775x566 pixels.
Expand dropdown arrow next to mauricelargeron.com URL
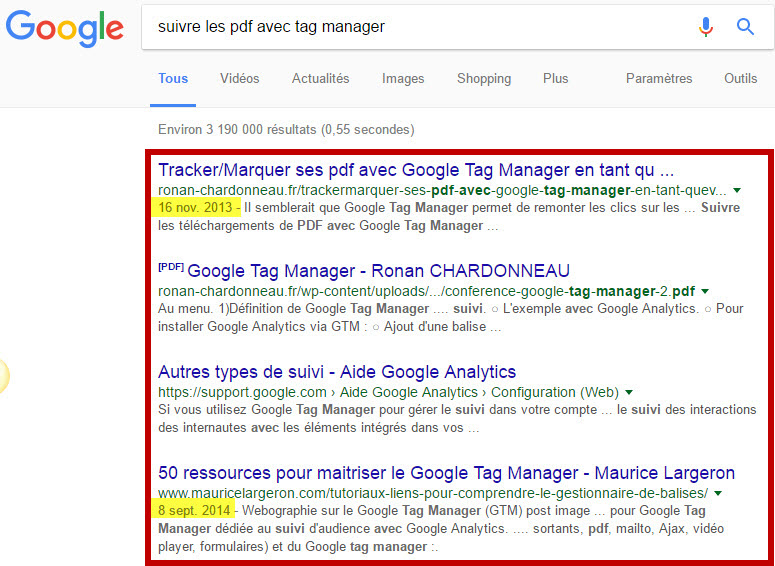point(718,493)
